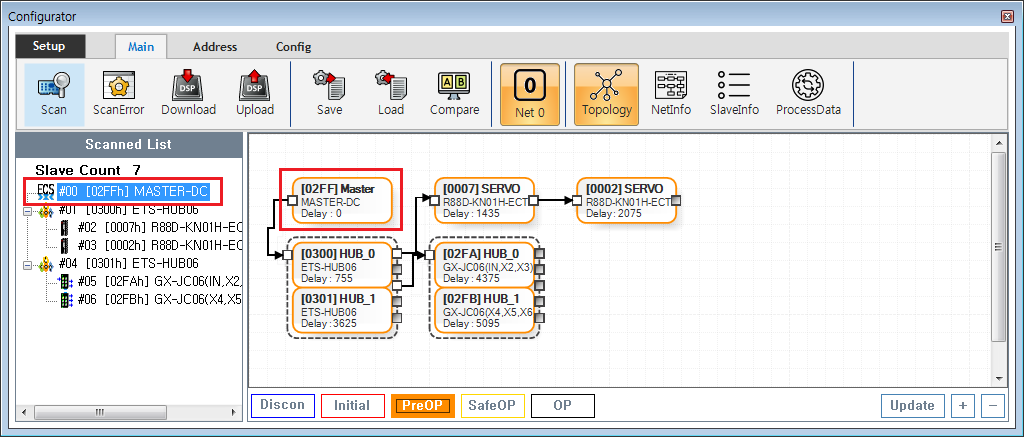Open the Compare tool

(x=454, y=93)
